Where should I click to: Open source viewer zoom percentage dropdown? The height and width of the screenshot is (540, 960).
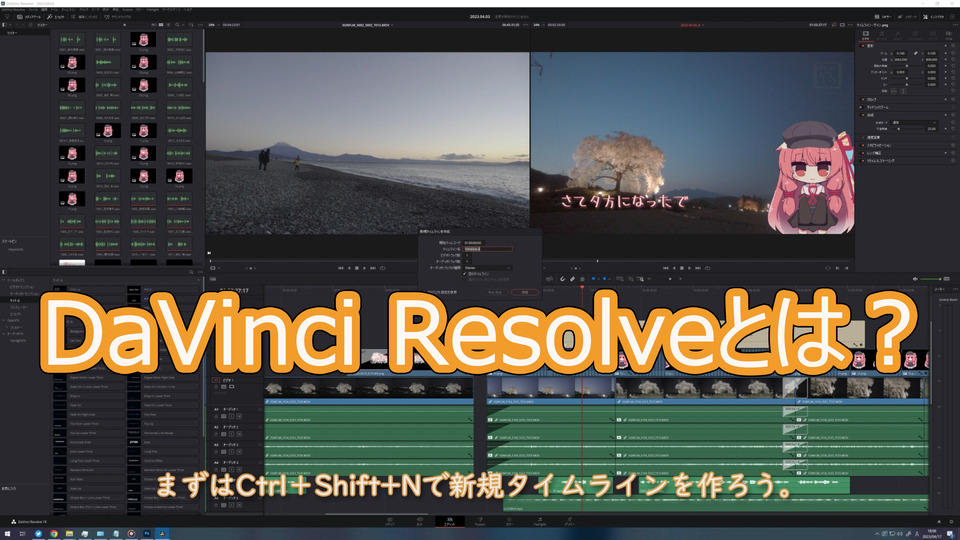coord(215,24)
